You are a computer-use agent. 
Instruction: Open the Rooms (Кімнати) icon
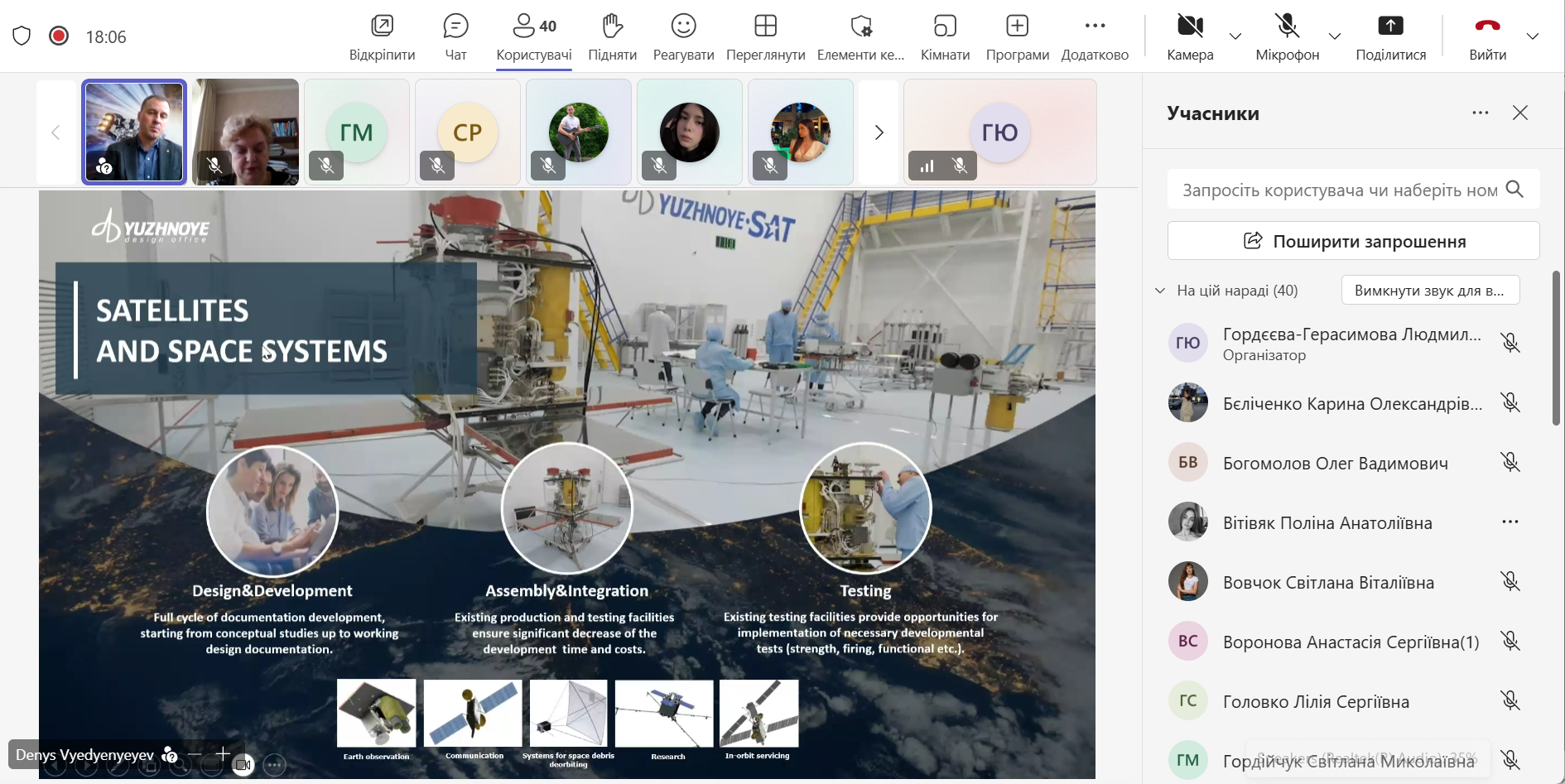click(945, 26)
